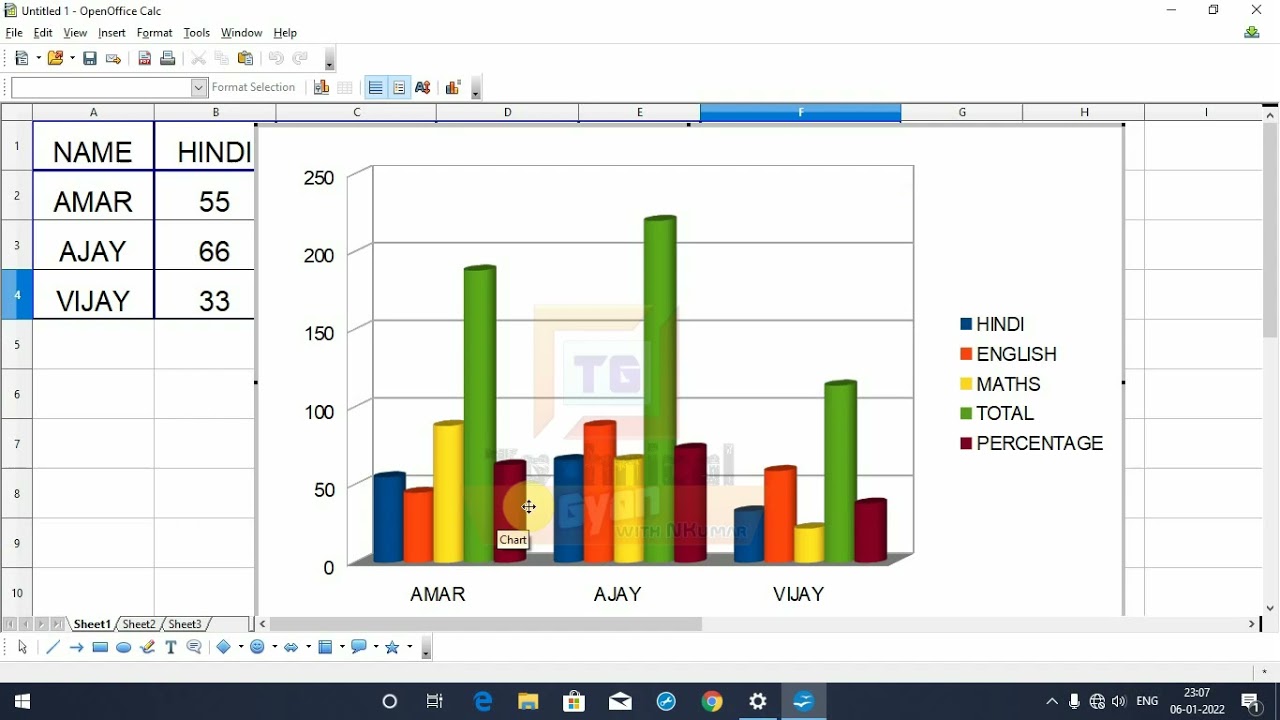This screenshot has width=1280, height=720.
Task: Open Google Chrome from taskbar
Action: tap(712, 702)
